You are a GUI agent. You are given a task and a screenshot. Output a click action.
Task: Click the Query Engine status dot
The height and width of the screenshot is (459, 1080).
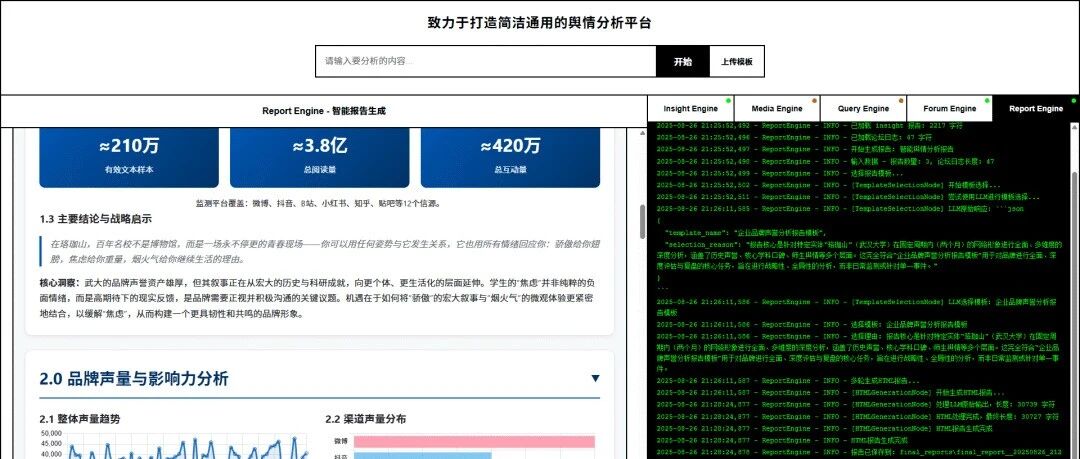901,101
